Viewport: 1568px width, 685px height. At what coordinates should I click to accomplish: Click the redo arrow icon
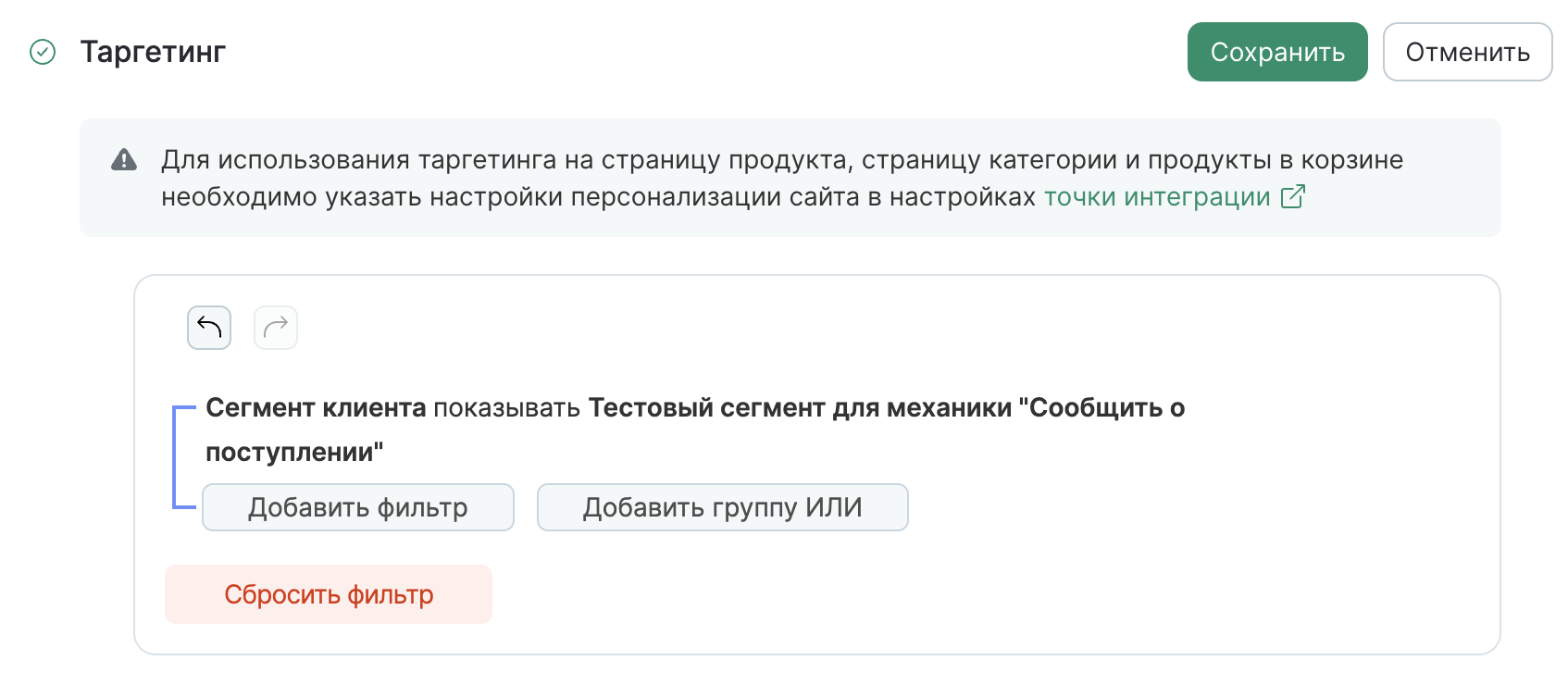coord(275,328)
